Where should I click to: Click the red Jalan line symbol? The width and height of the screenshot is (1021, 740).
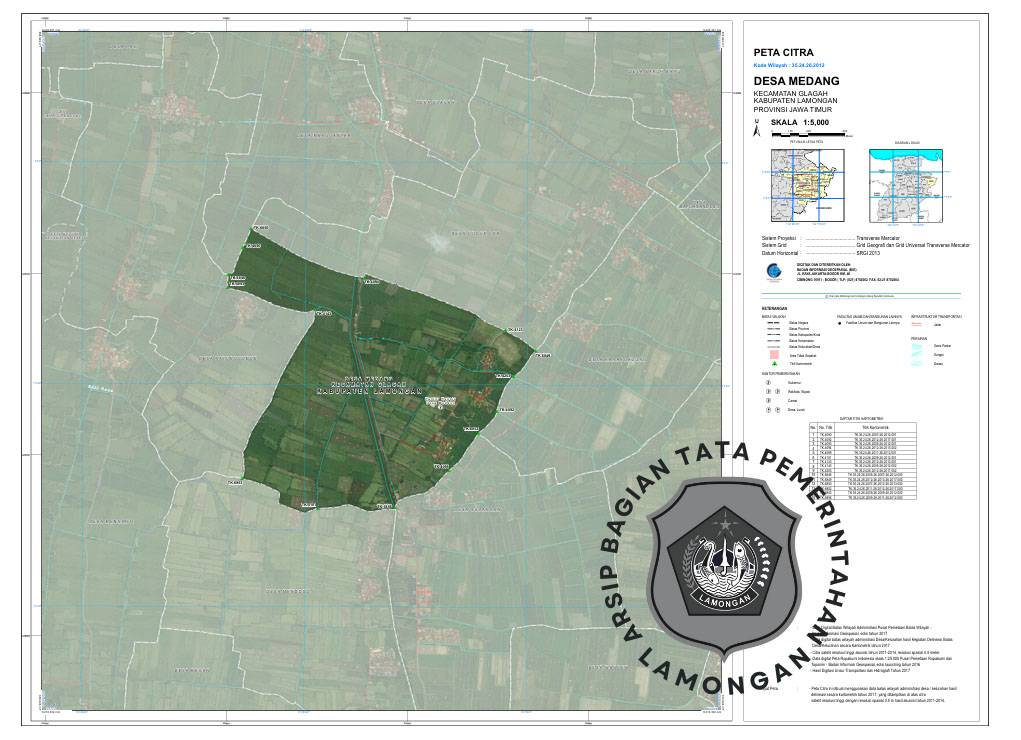(916, 325)
